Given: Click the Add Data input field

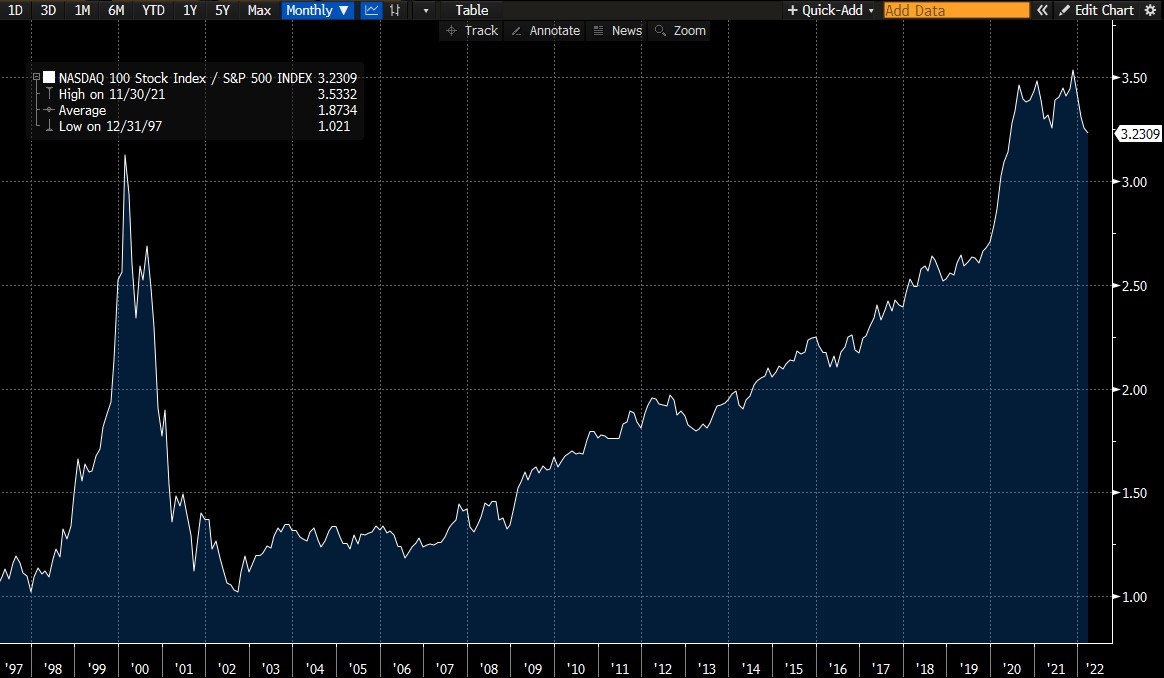Looking at the screenshot, I should pyautogui.click(x=955, y=10).
